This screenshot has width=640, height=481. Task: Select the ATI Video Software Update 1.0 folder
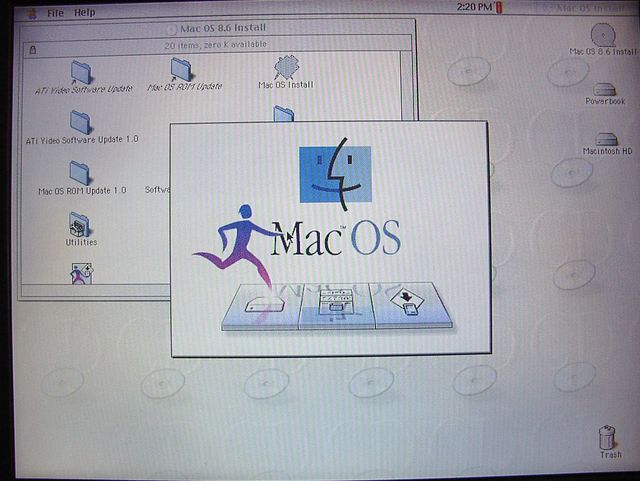81,122
